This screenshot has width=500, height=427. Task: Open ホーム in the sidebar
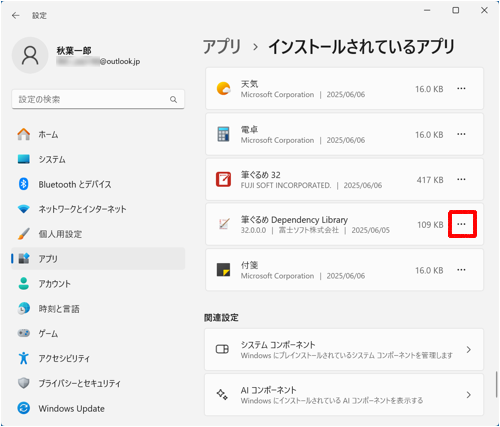click(98, 134)
